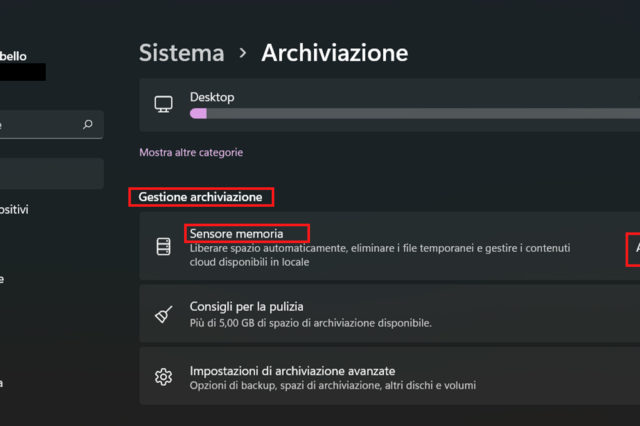Click the gear icon for advanced storage settings
The width and height of the screenshot is (640, 426).
click(x=163, y=376)
